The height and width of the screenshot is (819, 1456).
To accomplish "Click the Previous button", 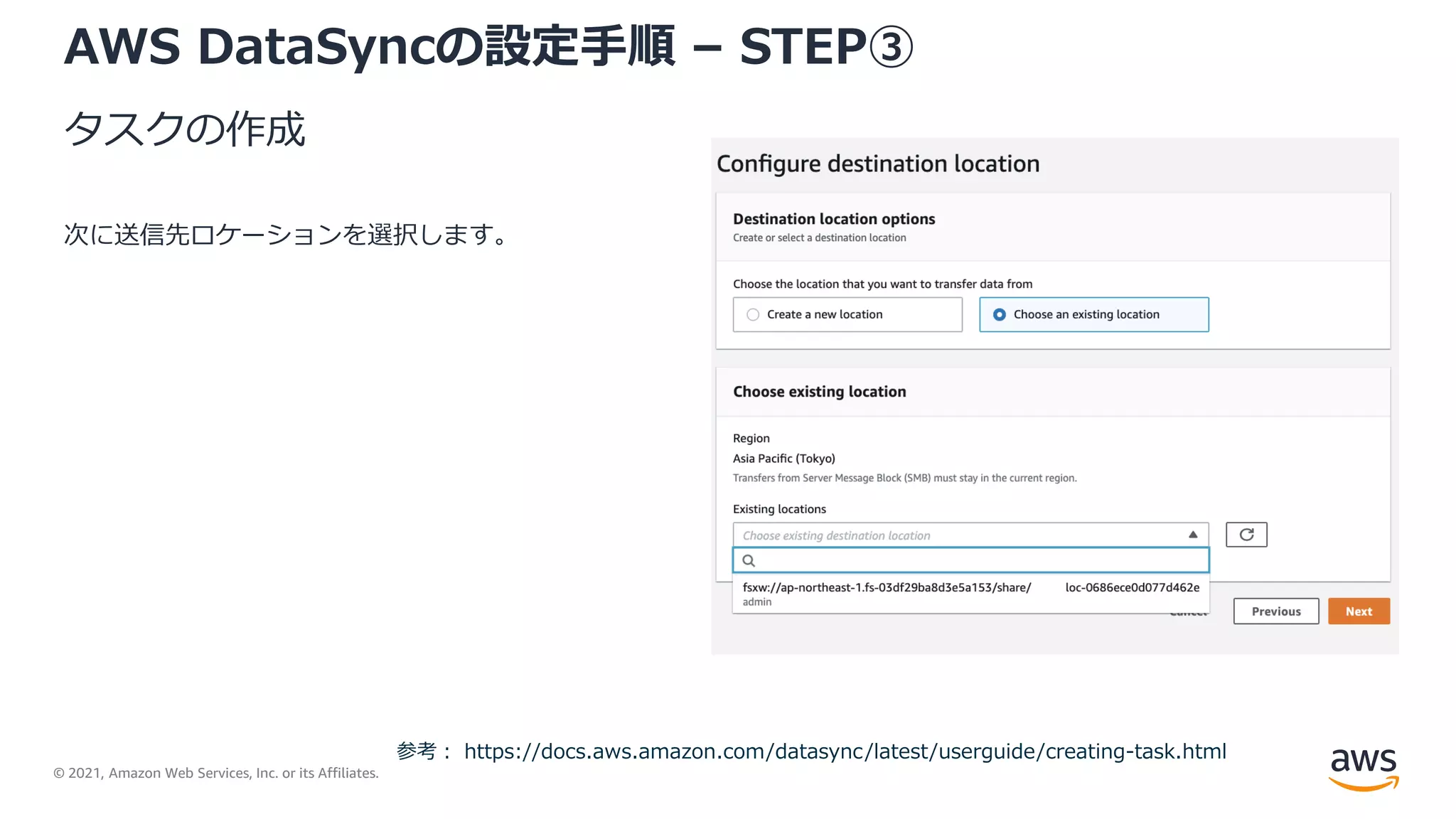I will pos(1275,611).
